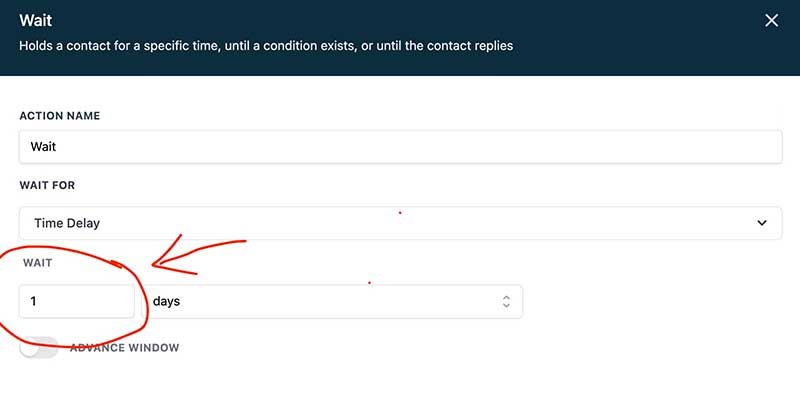Click the Advance Window label text
The width and height of the screenshot is (800, 396).
click(124, 348)
